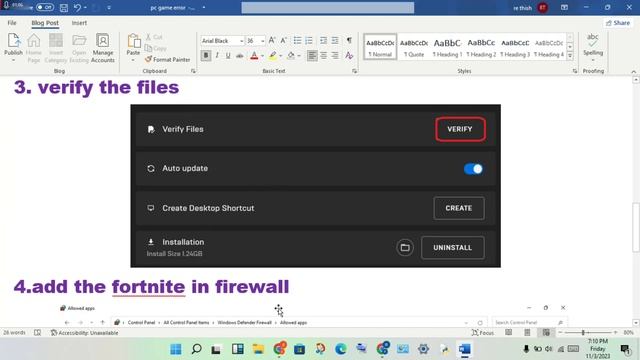The width and height of the screenshot is (640, 360).
Task: Apply the Heading 4 style
Action: 549,47
